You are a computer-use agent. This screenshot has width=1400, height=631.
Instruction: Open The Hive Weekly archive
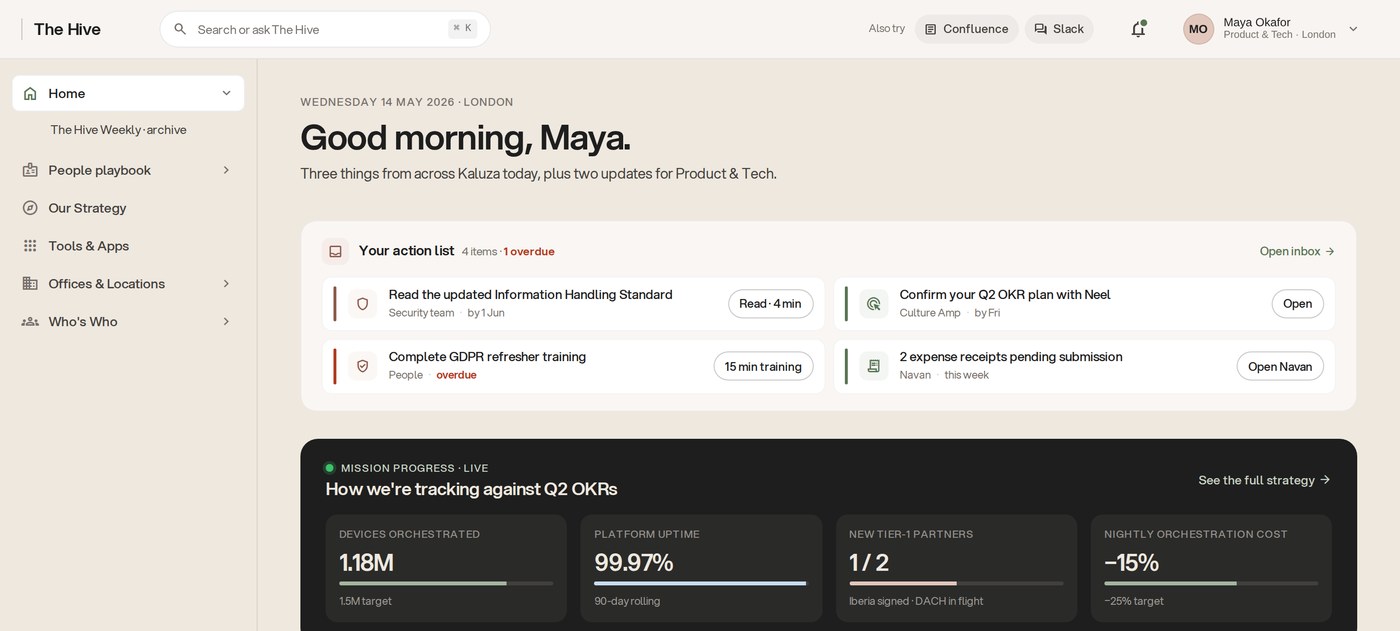[x=118, y=130]
